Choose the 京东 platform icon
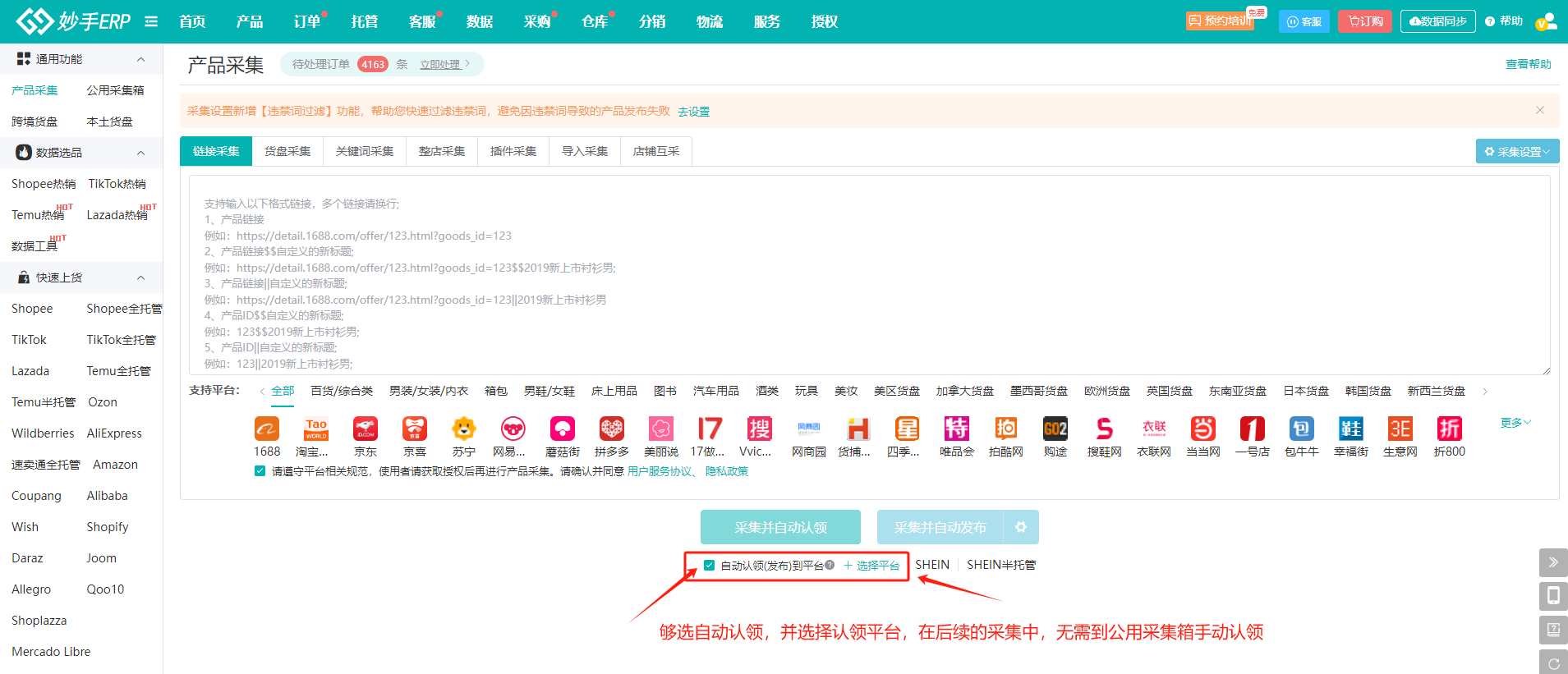The image size is (1568, 674). pyautogui.click(x=366, y=429)
